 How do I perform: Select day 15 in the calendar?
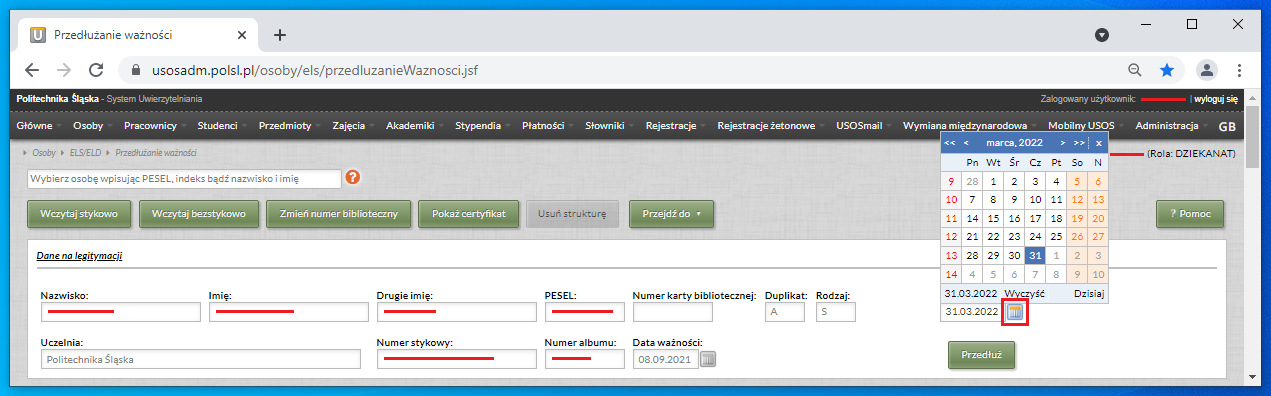coord(993,218)
